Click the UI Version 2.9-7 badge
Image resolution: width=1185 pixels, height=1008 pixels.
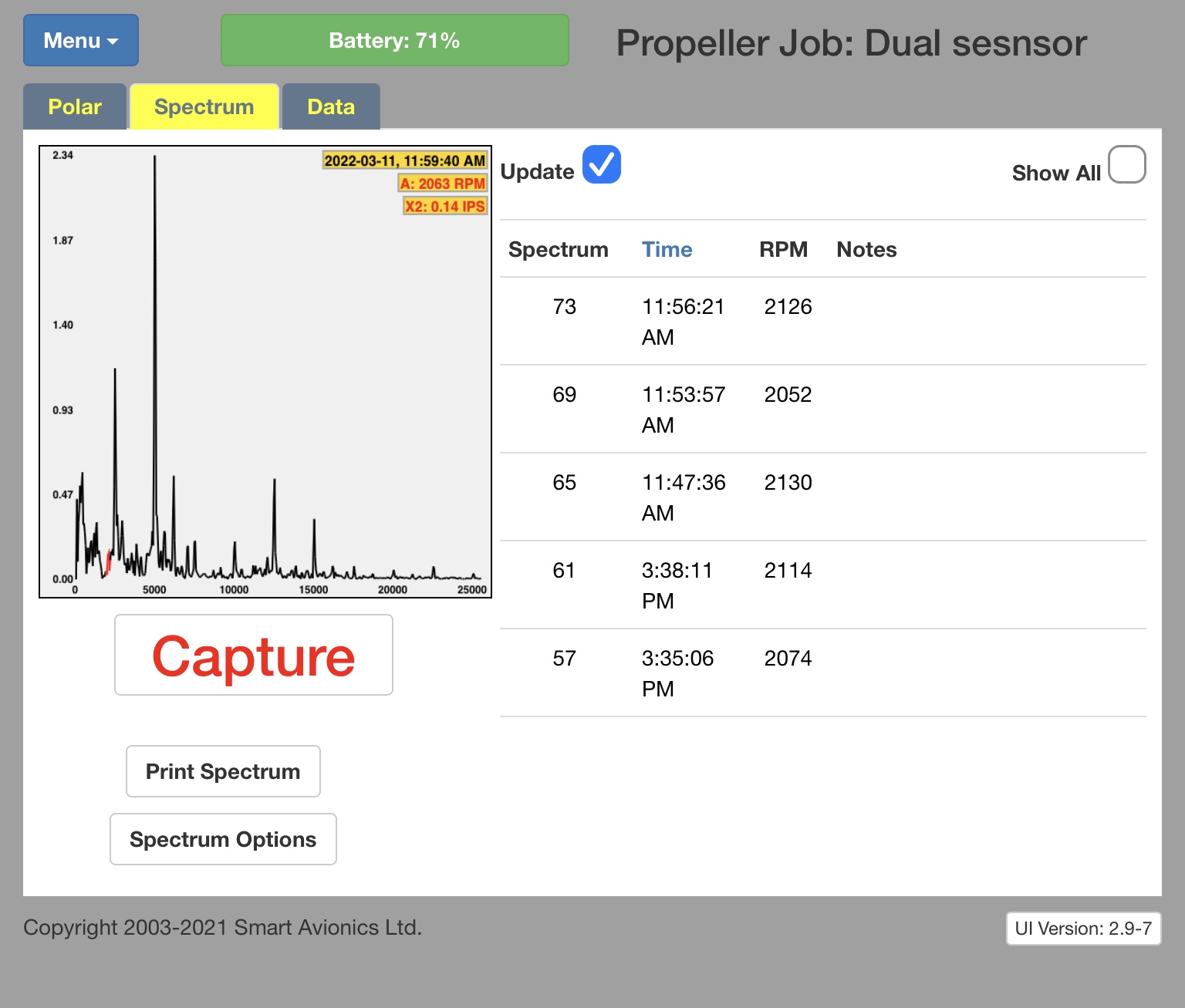[x=1083, y=929]
